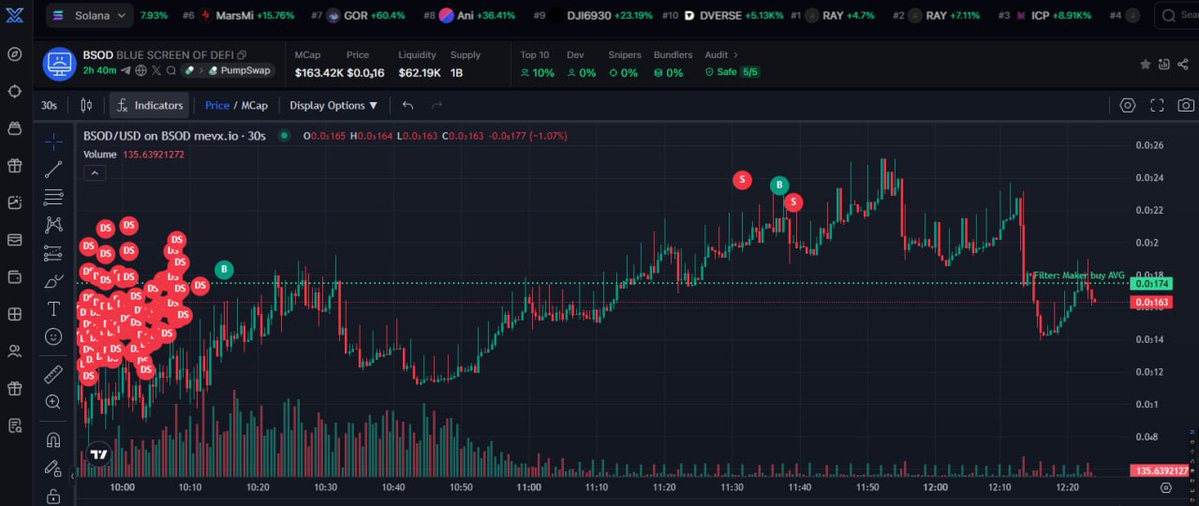This screenshot has height=506, width=1199.
Task: Open the sniper target sidebar icon
Action: tap(15, 91)
